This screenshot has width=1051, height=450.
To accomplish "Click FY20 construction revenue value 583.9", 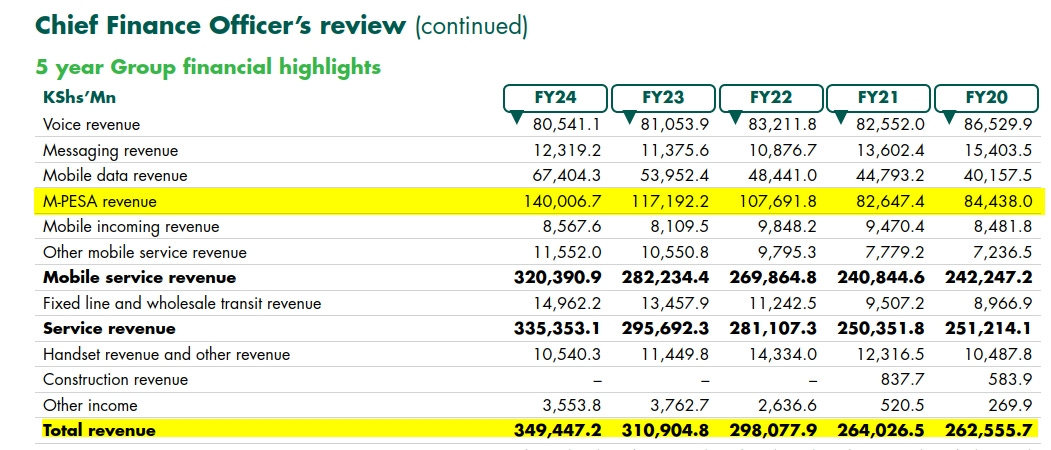I will (1011, 380).
